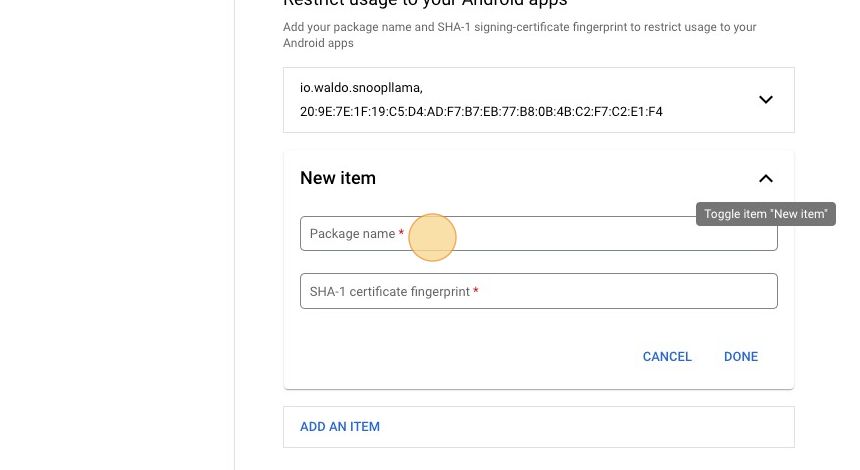Screen dimensions: 860x470
Task: Click the SHA-1 certificate fingerprint placeholder label
Action: 389,291
